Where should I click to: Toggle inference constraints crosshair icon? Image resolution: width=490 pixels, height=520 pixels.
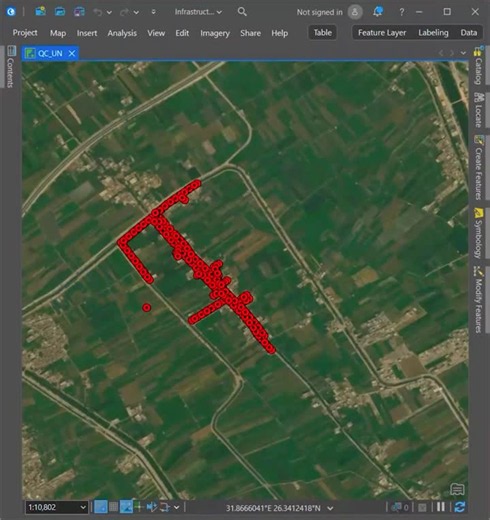coord(138,507)
